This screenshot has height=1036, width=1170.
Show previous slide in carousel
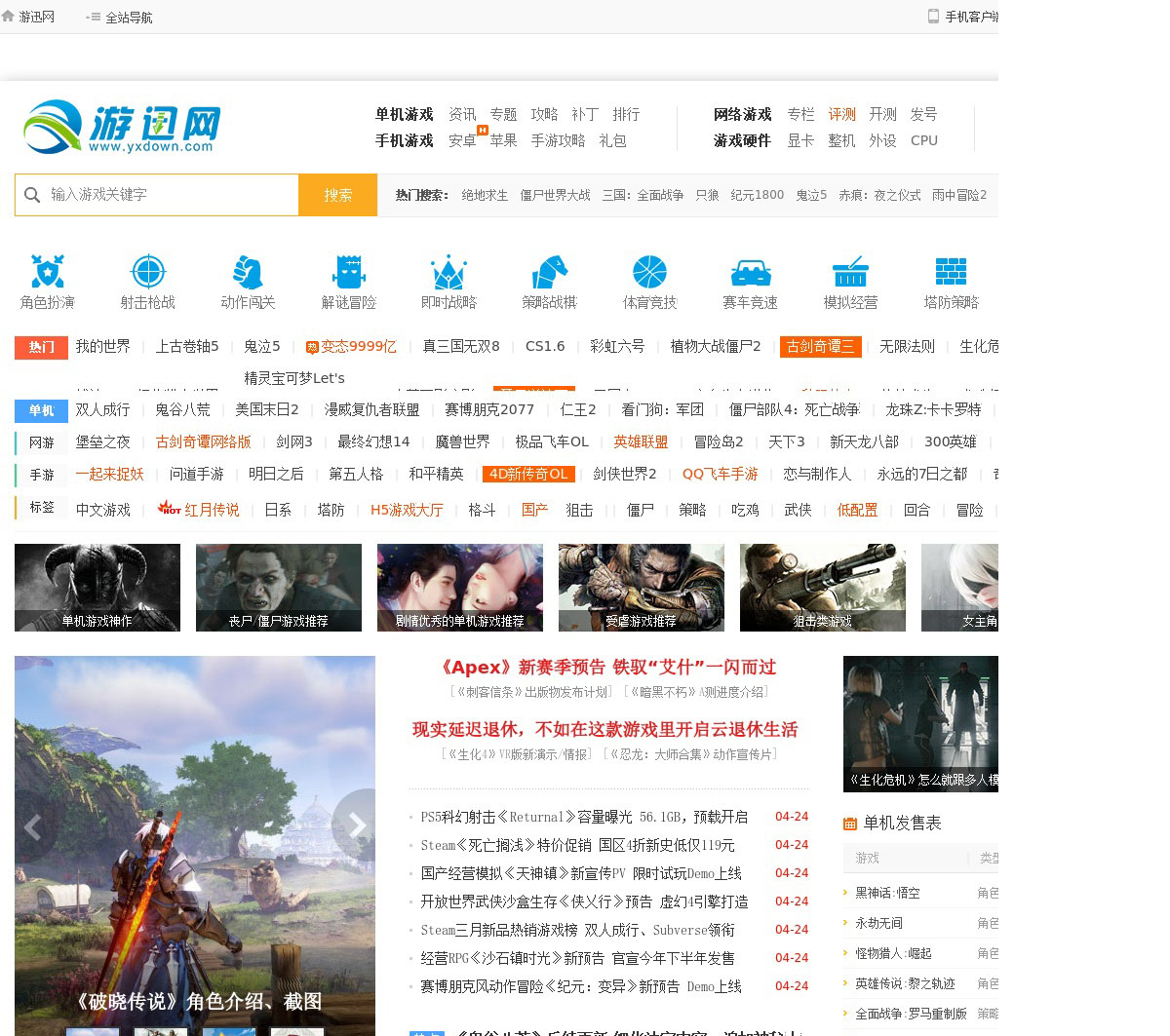coord(32,826)
